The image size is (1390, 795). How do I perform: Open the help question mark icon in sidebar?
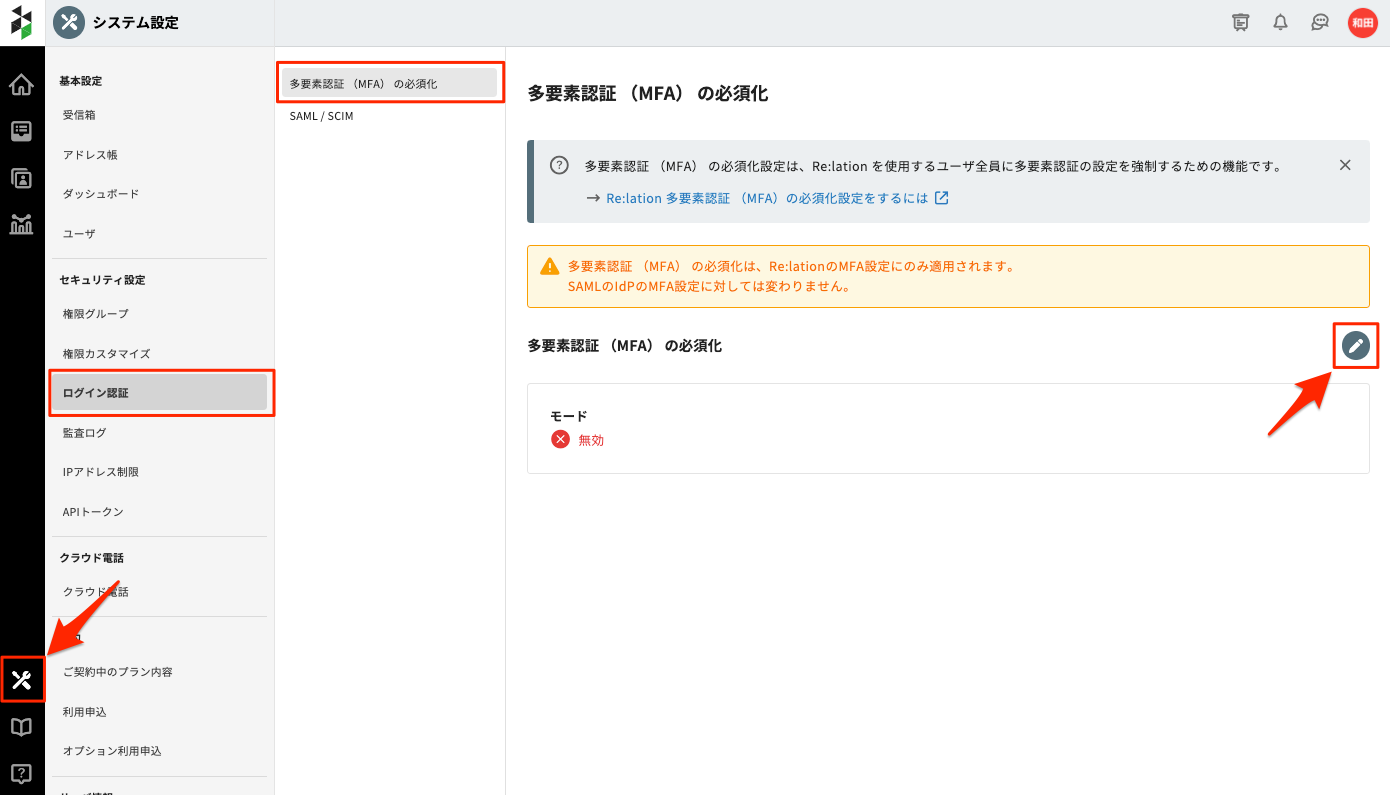(x=21, y=773)
